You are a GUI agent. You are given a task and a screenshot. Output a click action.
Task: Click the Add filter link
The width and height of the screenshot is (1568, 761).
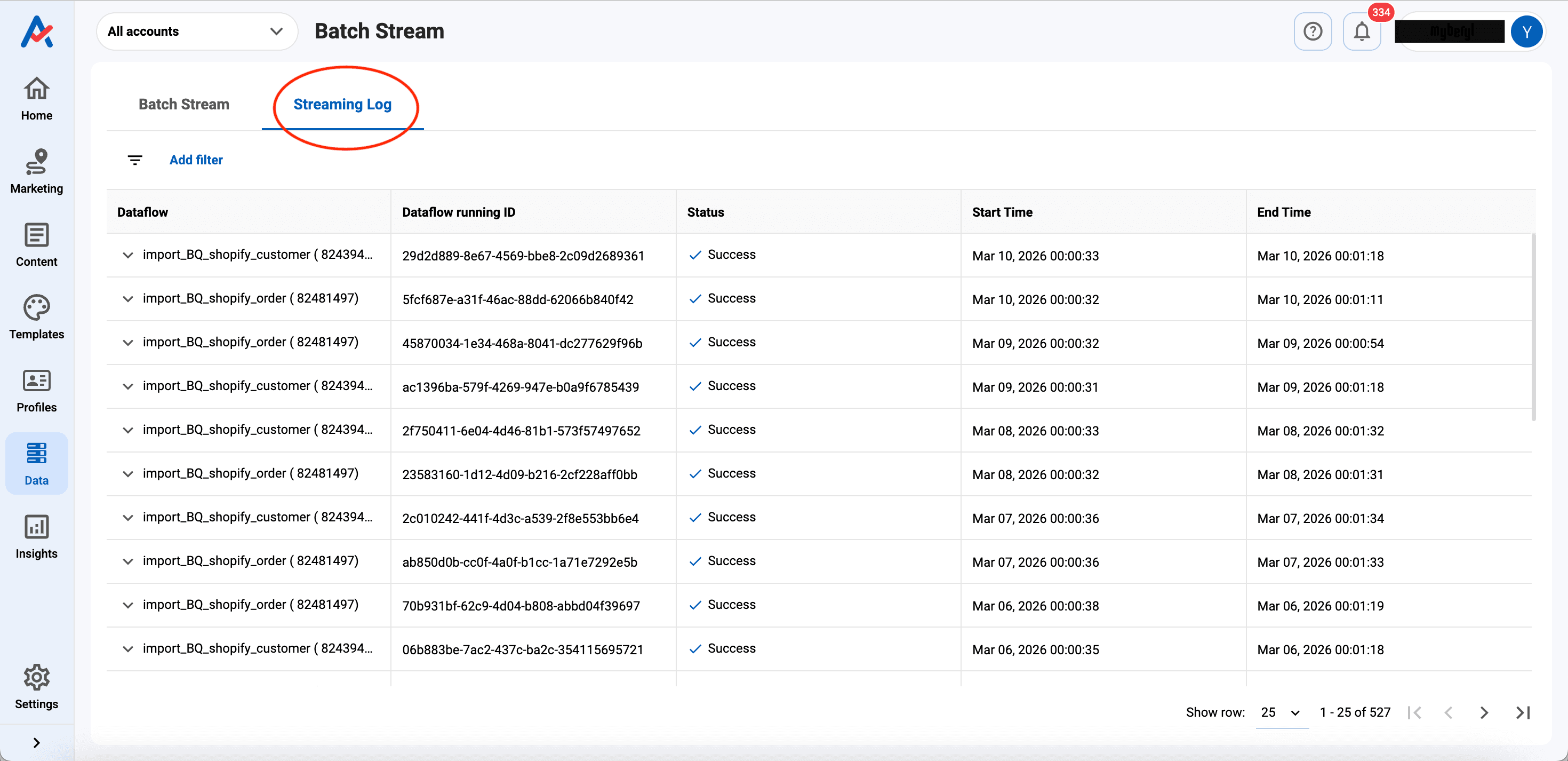click(x=196, y=160)
